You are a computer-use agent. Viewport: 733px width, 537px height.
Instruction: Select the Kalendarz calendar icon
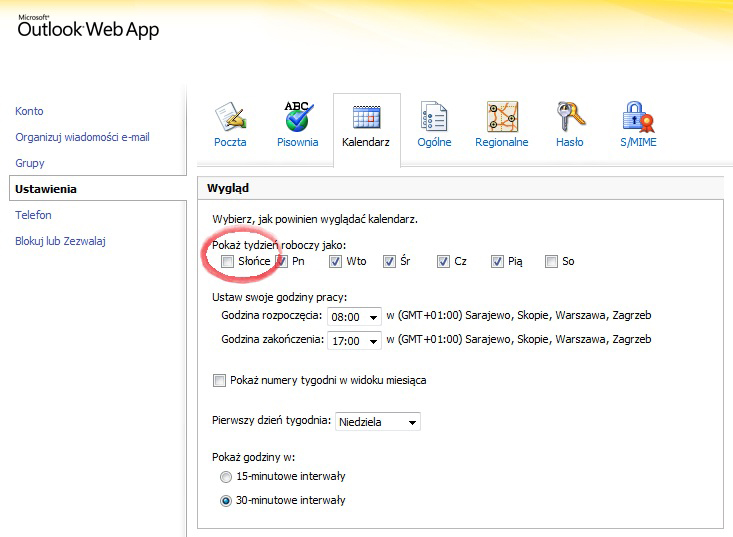[x=366, y=118]
